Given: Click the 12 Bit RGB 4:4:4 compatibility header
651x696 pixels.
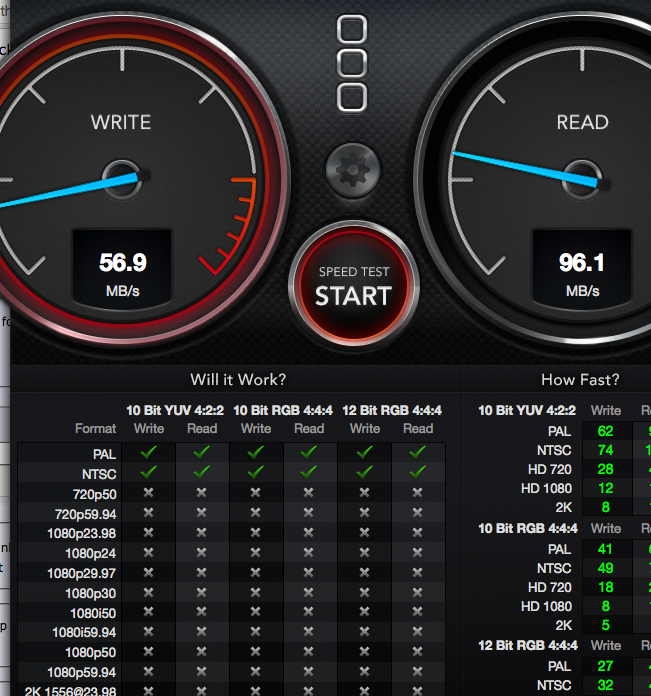Looking at the screenshot, I should coord(392,410).
